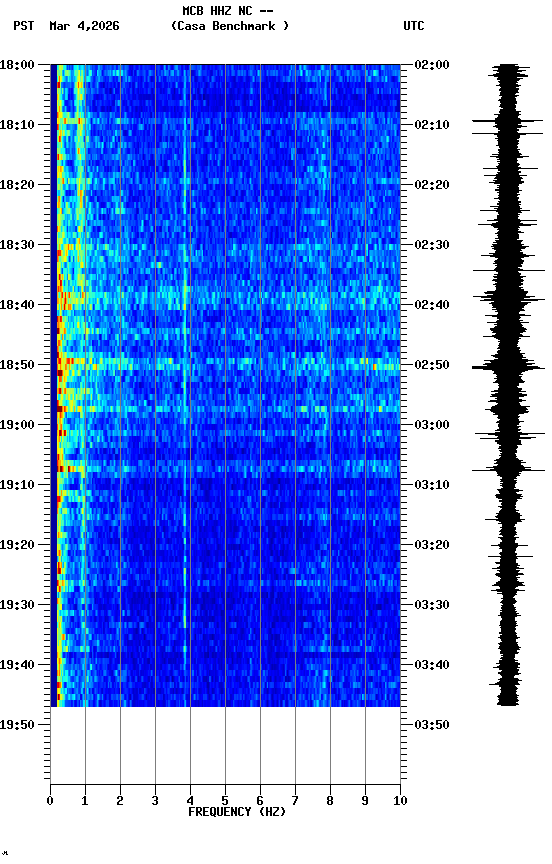The height and width of the screenshot is (864, 552).
Task: Select the 'UTC' timezone label
Action: [414, 26]
